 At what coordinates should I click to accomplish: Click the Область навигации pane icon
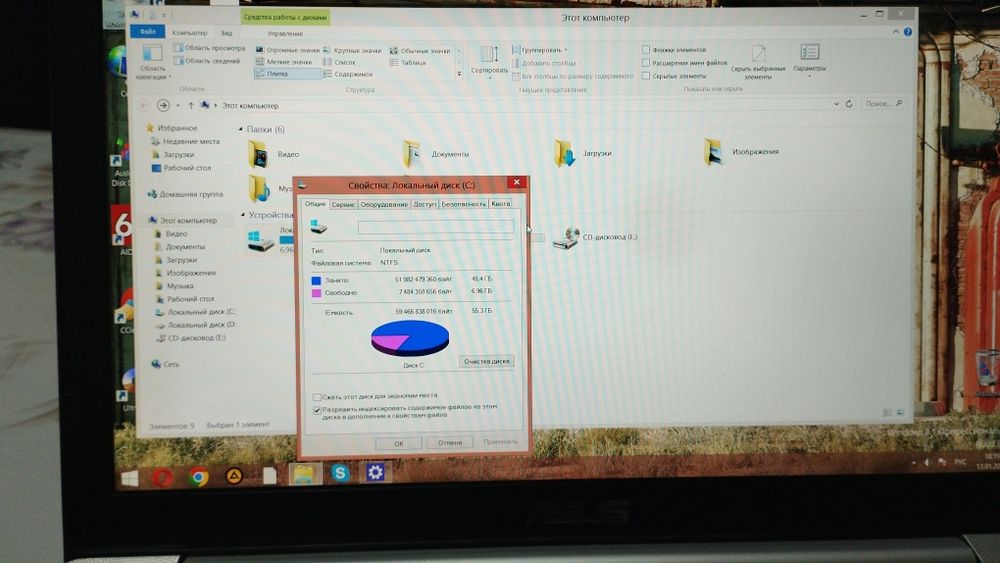pyautogui.click(x=152, y=62)
